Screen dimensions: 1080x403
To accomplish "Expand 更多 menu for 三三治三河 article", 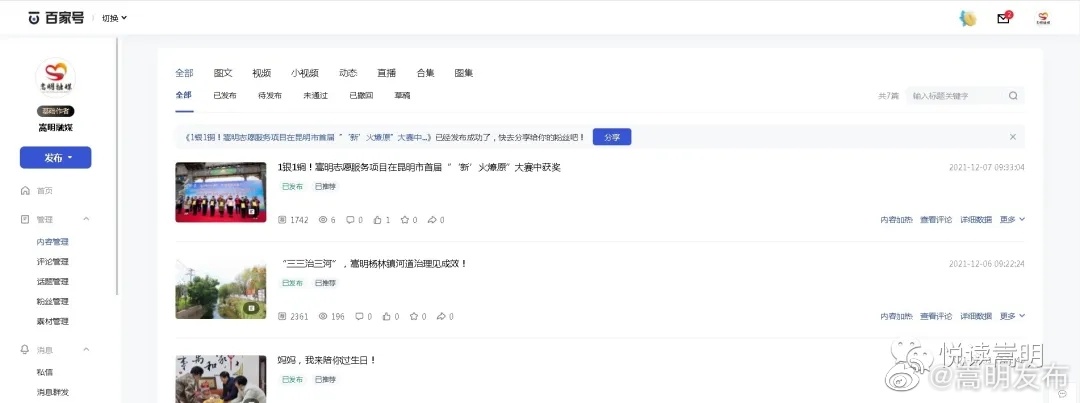I will coord(1012,316).
